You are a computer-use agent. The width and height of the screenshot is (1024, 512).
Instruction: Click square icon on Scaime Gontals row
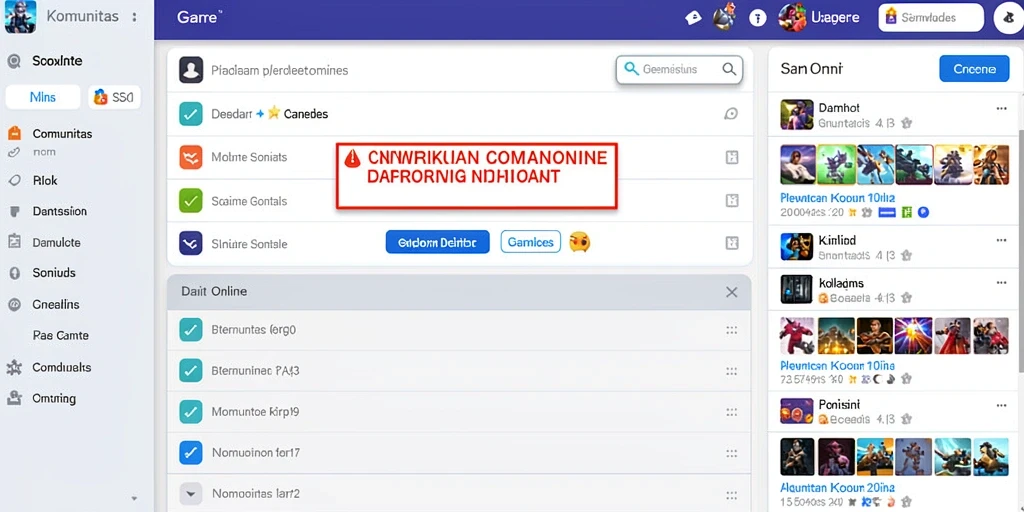tap(732, 201)
